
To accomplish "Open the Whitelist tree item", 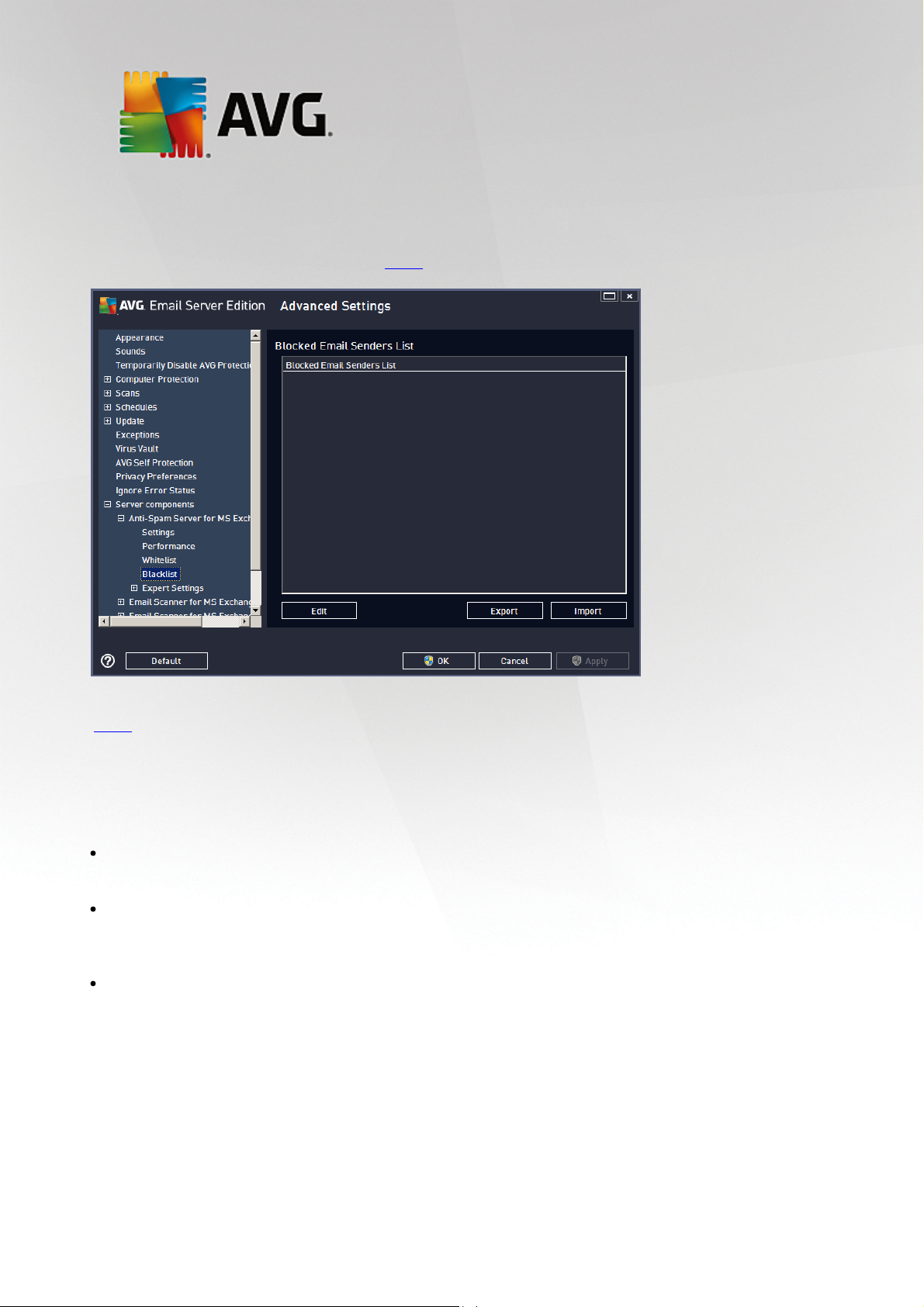I will coord(159,561).
